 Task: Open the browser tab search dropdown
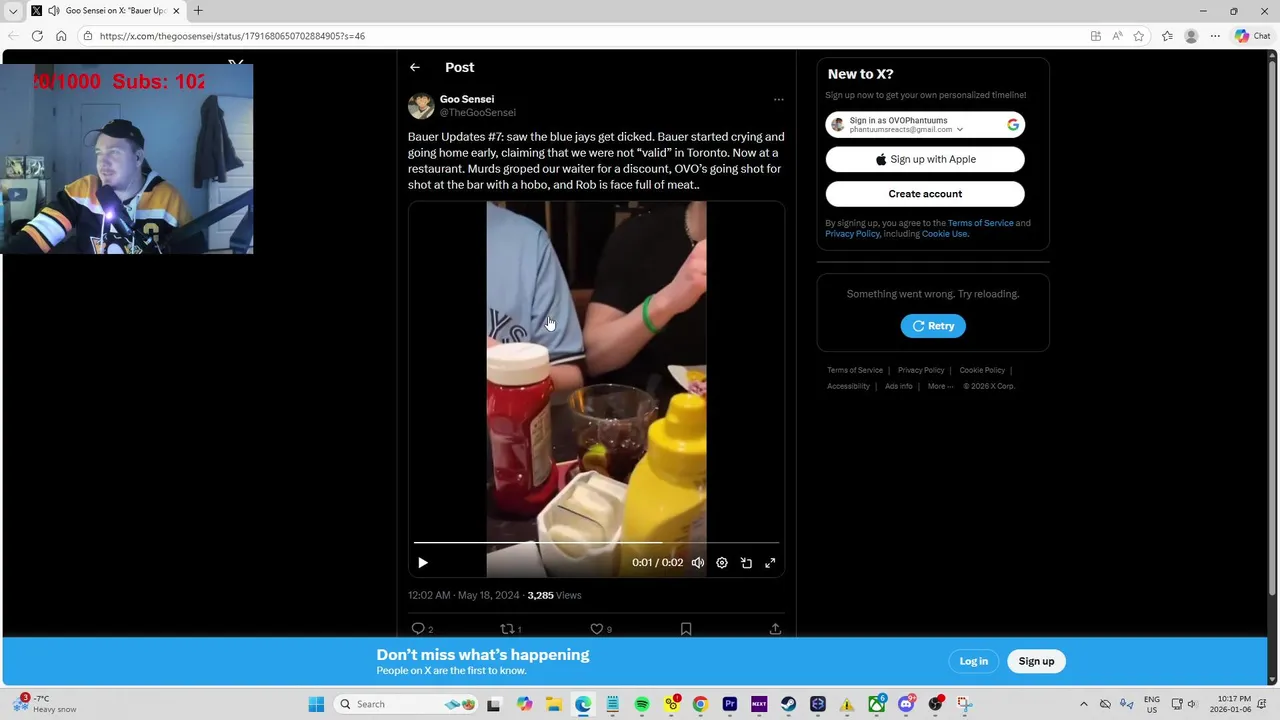pyautogui.click(x=13, y=11)
